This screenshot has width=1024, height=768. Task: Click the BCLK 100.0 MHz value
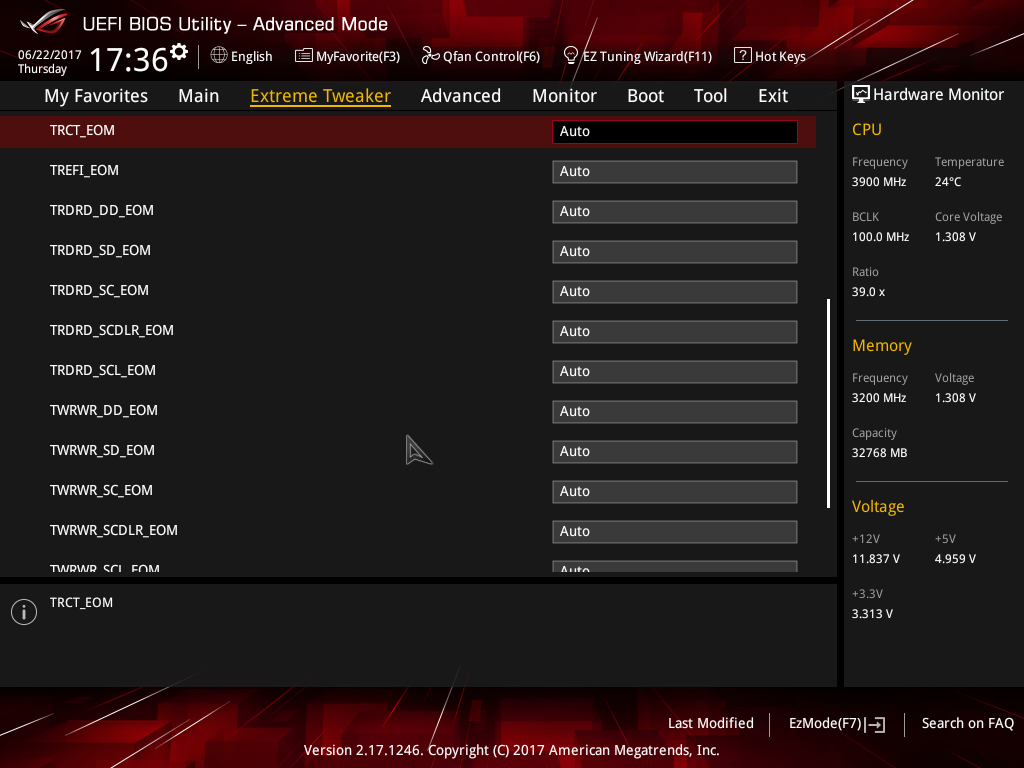click(x=880, y=236)
